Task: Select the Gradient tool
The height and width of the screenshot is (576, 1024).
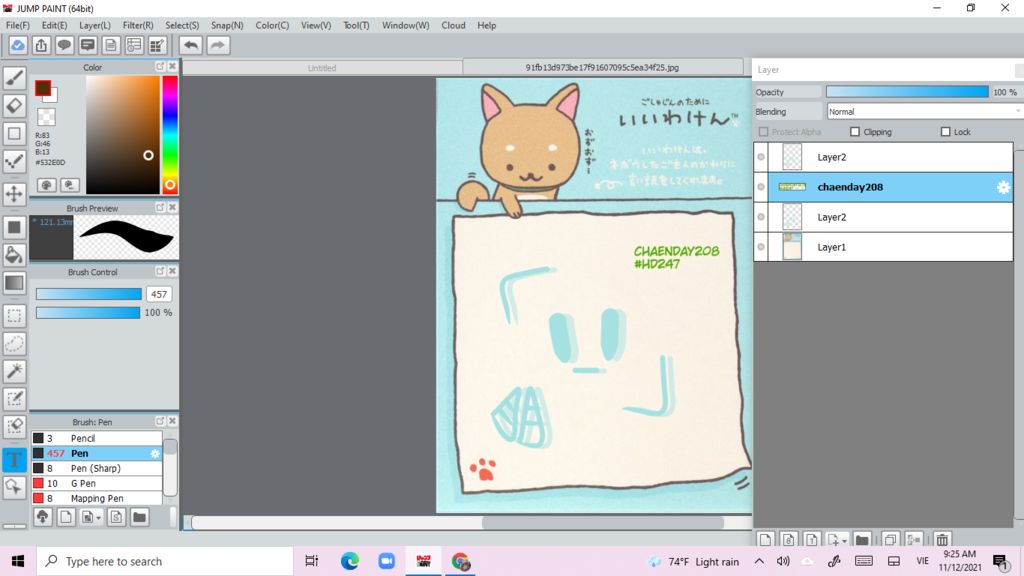Action: coord(14,283)
